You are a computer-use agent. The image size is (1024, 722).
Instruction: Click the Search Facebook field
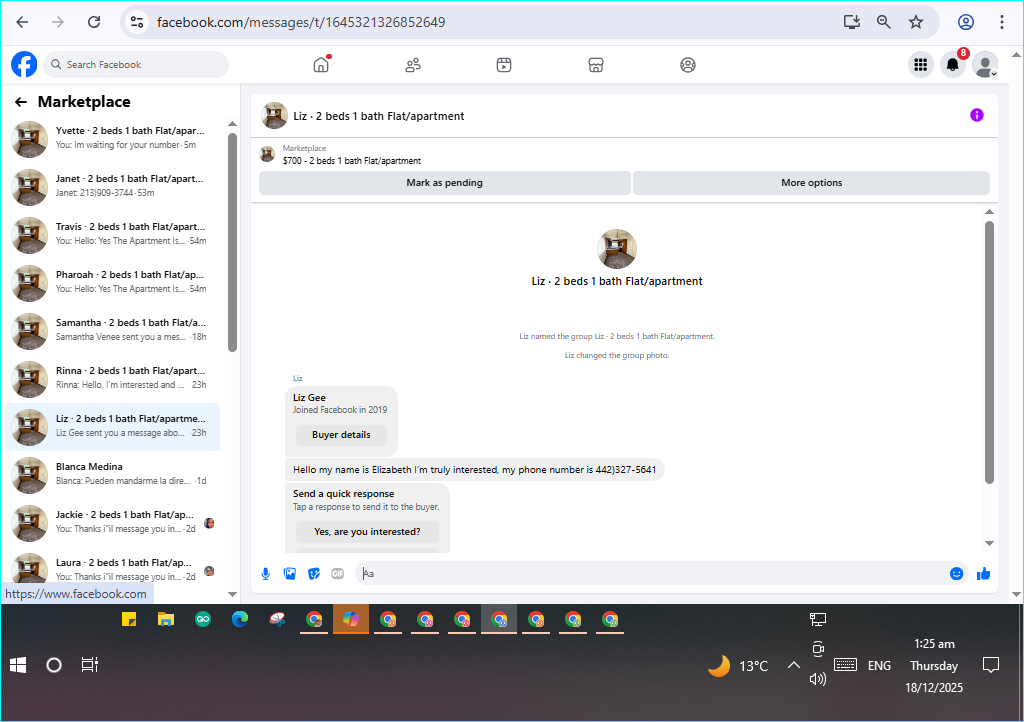(137, 65)
